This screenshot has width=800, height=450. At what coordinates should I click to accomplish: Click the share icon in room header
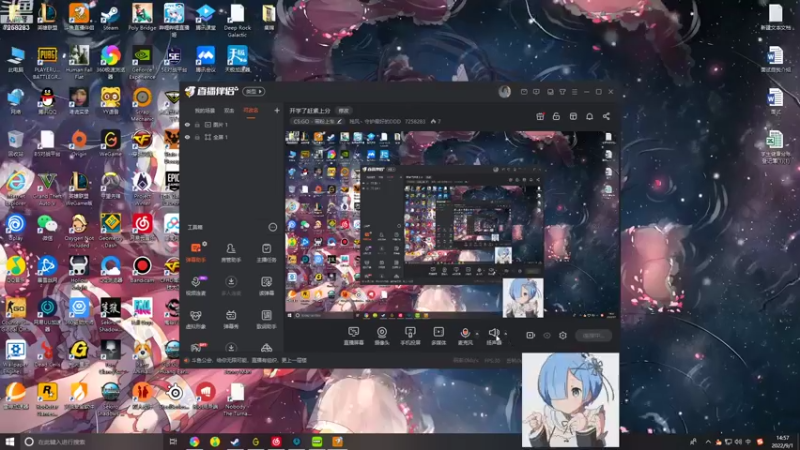606,116
